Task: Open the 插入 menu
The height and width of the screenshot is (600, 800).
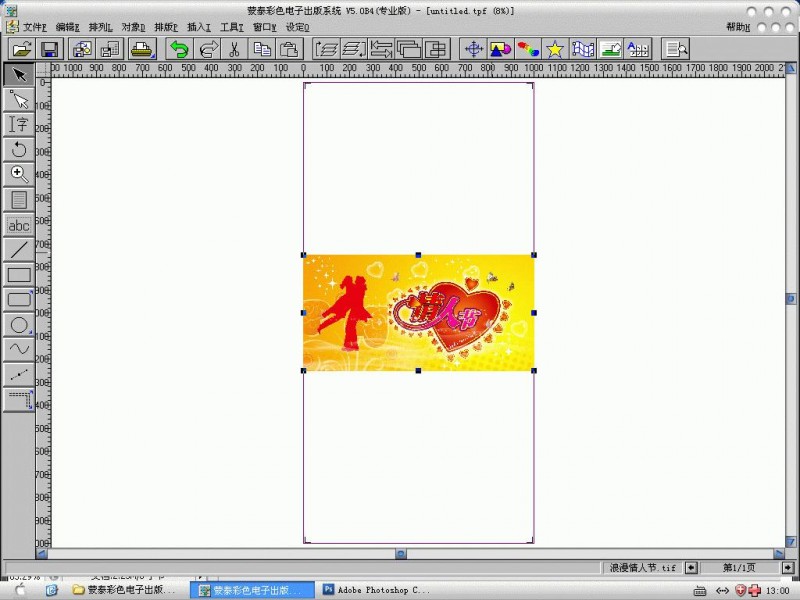Action: (199, 27)
